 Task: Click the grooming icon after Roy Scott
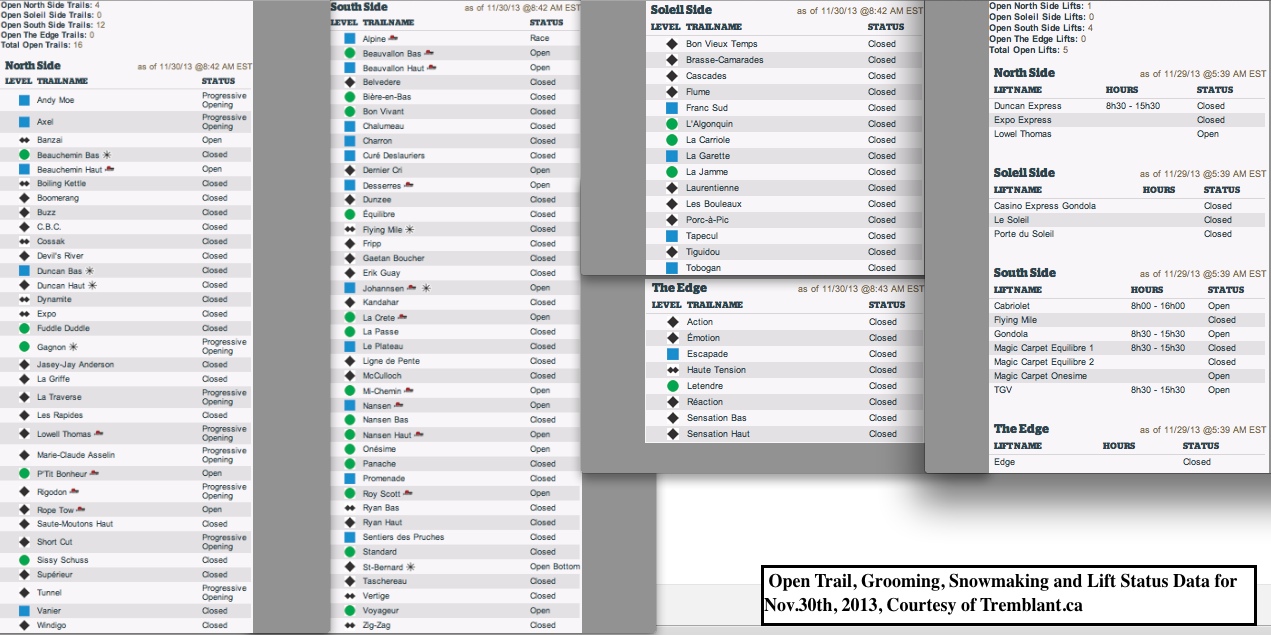(408, 493)
